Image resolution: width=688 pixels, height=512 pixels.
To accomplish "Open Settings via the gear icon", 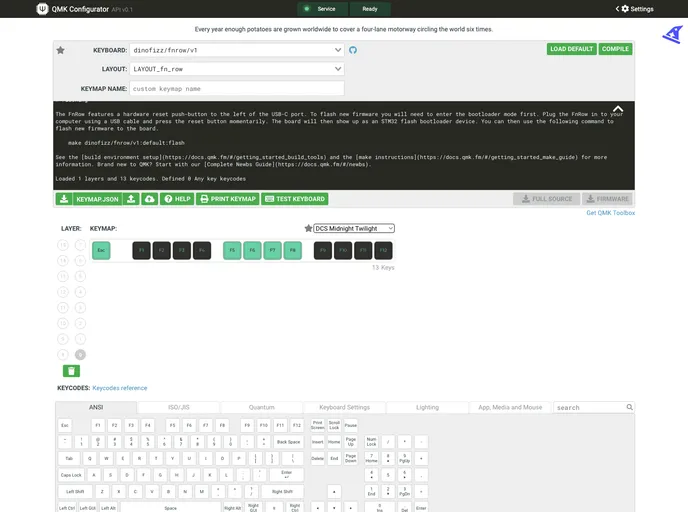I will (625, 9).
